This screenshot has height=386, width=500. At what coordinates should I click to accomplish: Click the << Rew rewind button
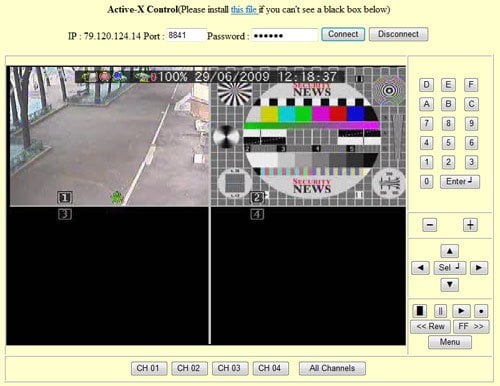point(430,326)
